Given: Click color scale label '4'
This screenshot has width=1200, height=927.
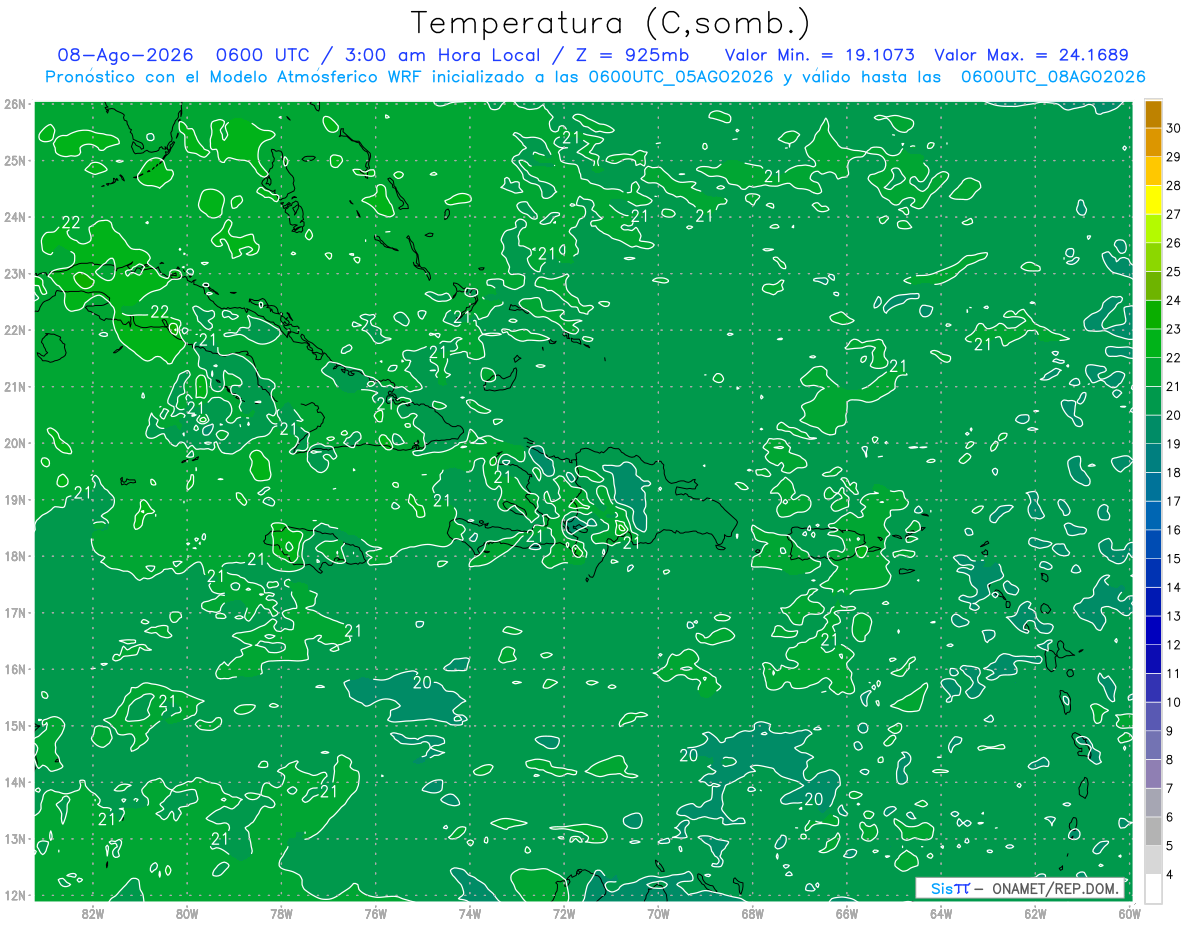Looking at the screenshot, I should coord(1170,874).
